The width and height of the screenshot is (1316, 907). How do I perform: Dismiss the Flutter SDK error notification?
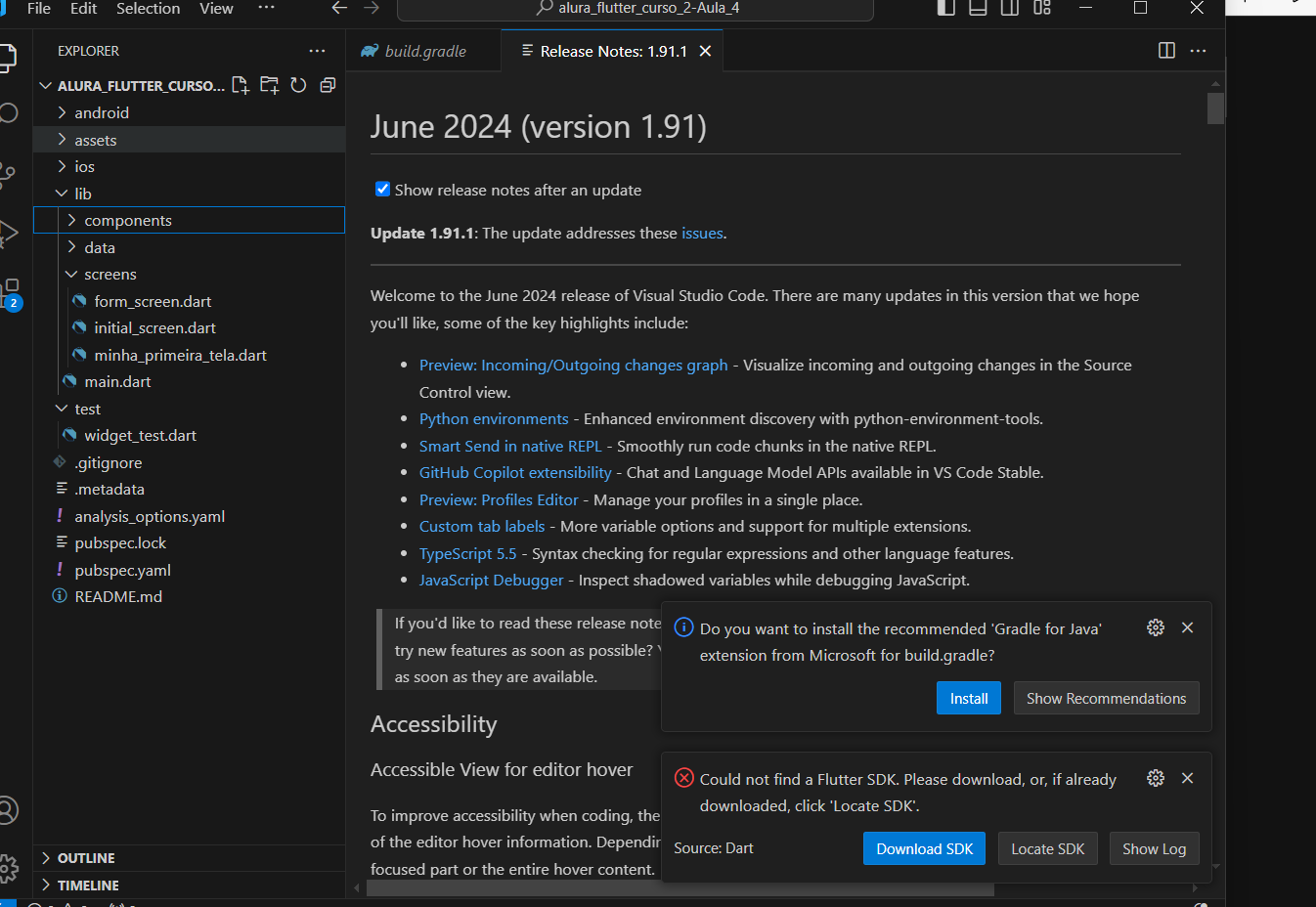(1187, 778)
